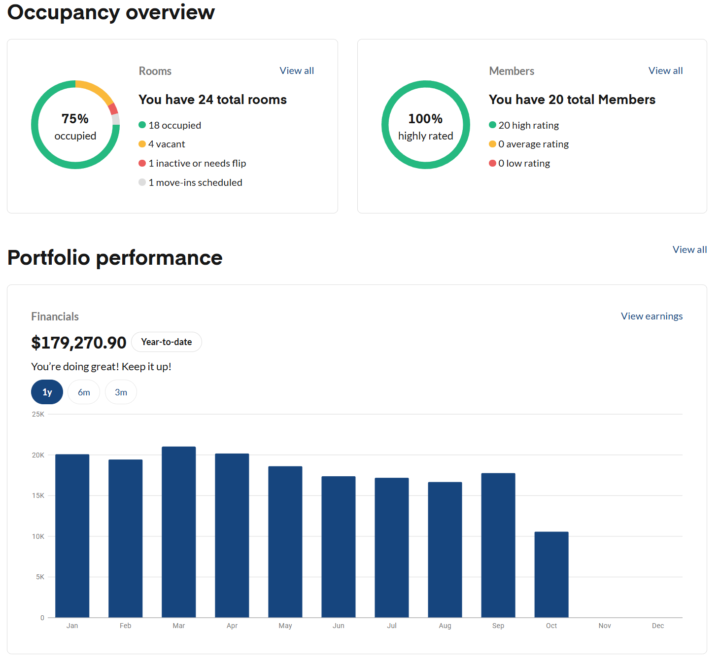Click the red low rating legend dot
The width and height of the screenshot is (720, 668).
click(x=493, y=163)
